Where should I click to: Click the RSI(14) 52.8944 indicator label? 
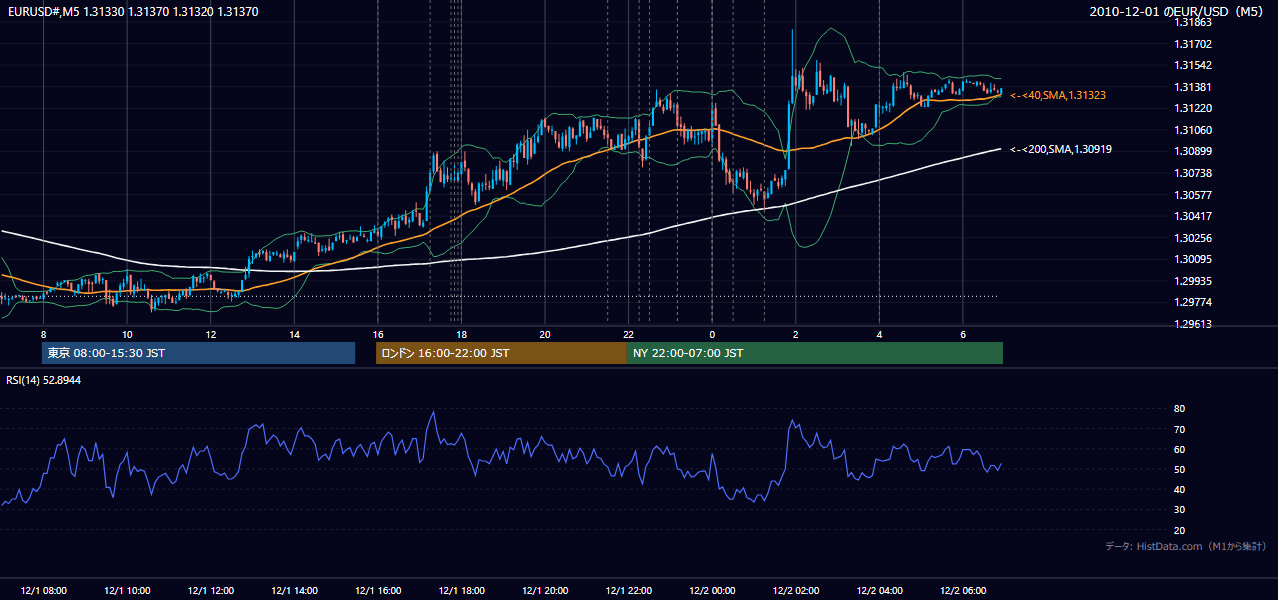click(x=44, y=380)
